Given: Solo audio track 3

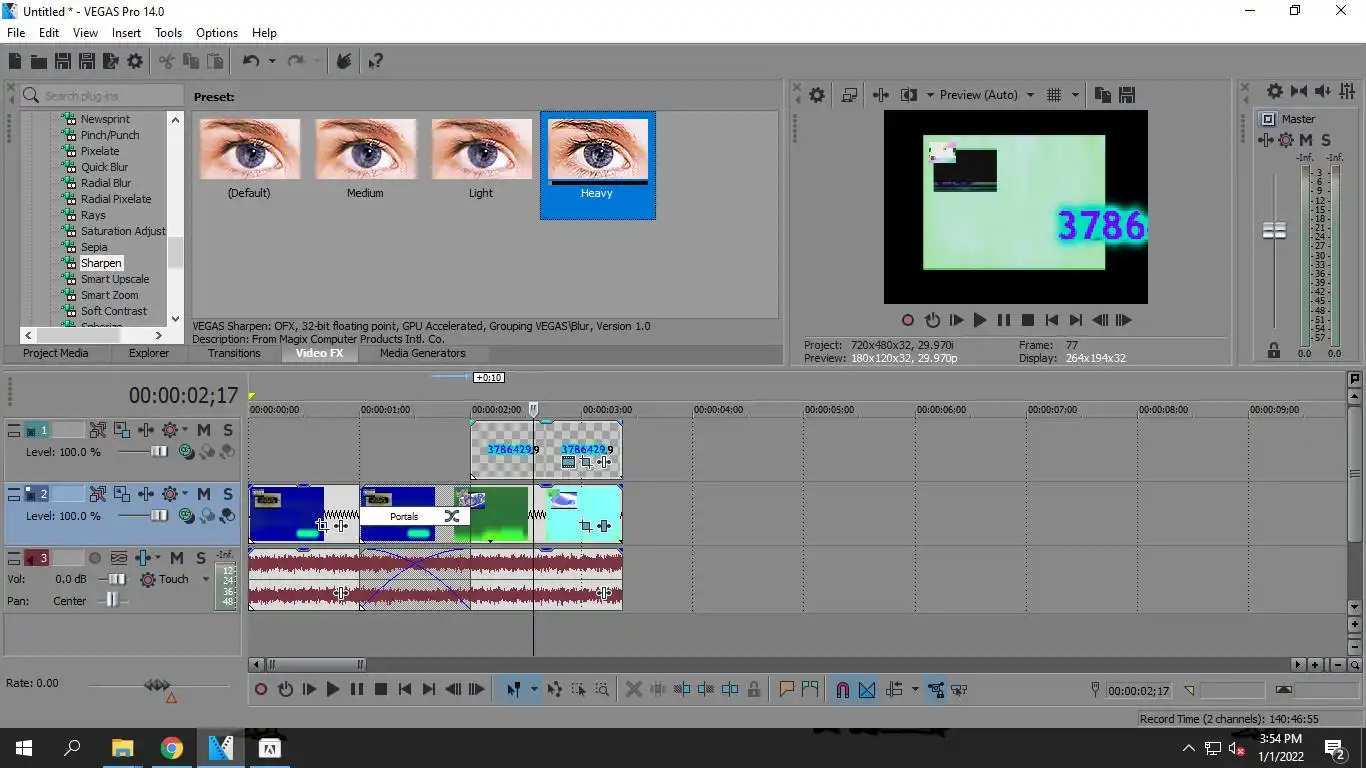Looking at the screenshot, I should pos(200,558).
